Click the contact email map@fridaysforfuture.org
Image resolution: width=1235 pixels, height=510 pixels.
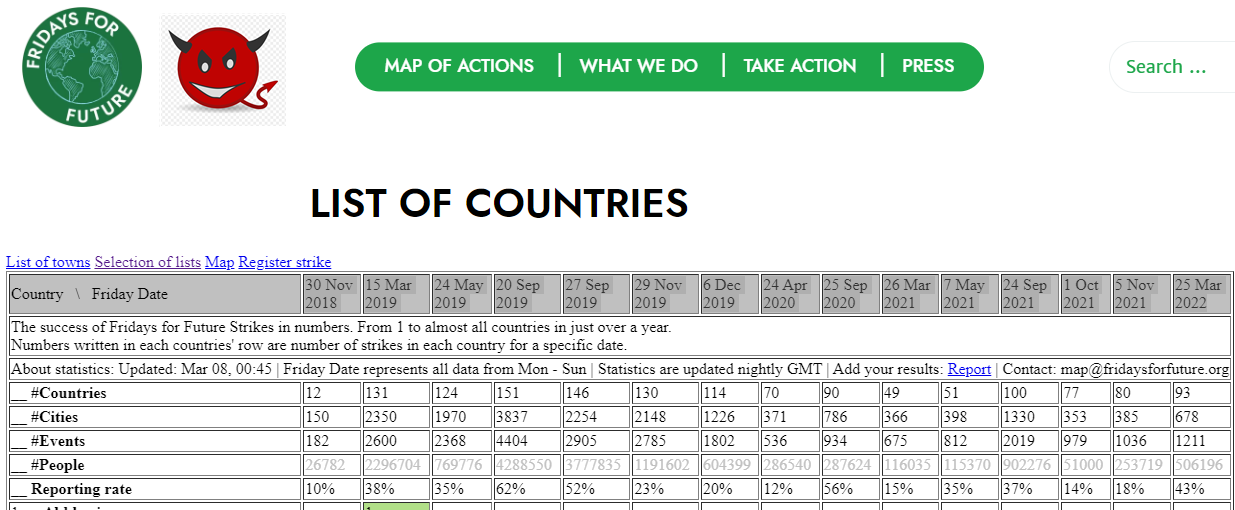tap(1144, 369)
